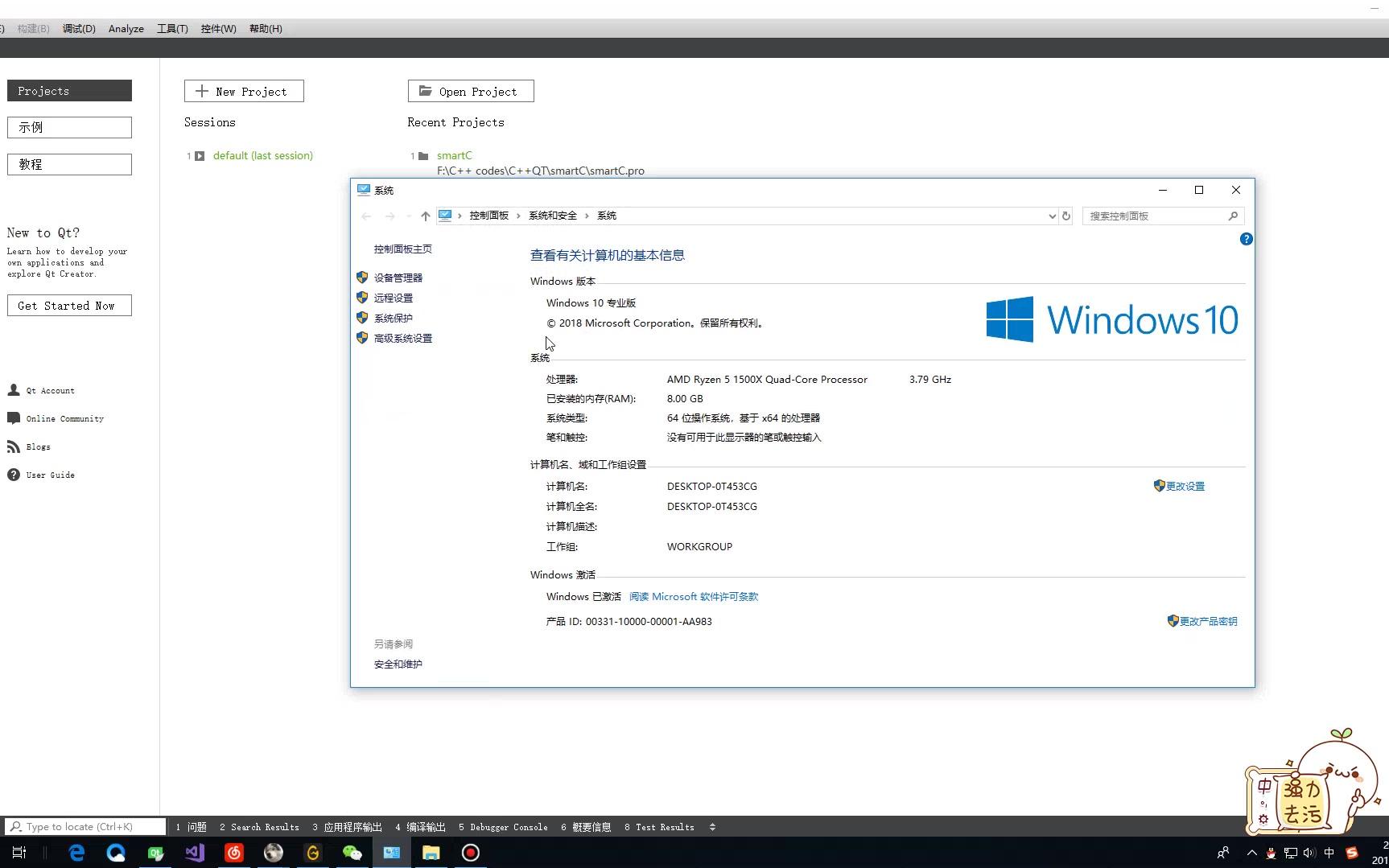The height and width of the screenshot is (868, 1389).
Task: Switch to 5 Debugger Console pane
Action: pos(503,827)
